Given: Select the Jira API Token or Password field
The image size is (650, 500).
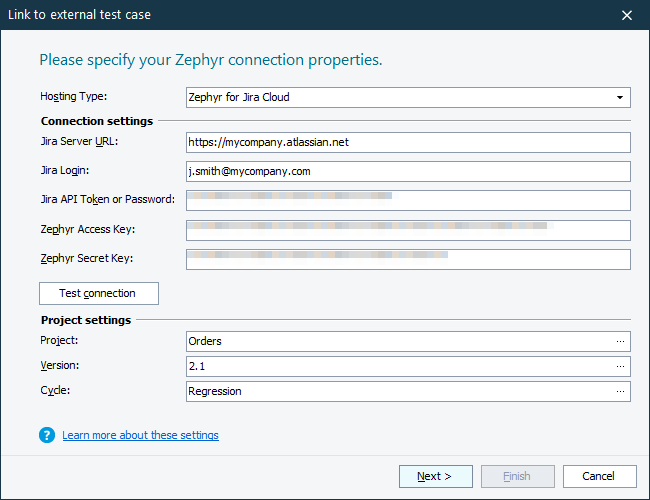Looking at the screenshot, I should 408,200.
